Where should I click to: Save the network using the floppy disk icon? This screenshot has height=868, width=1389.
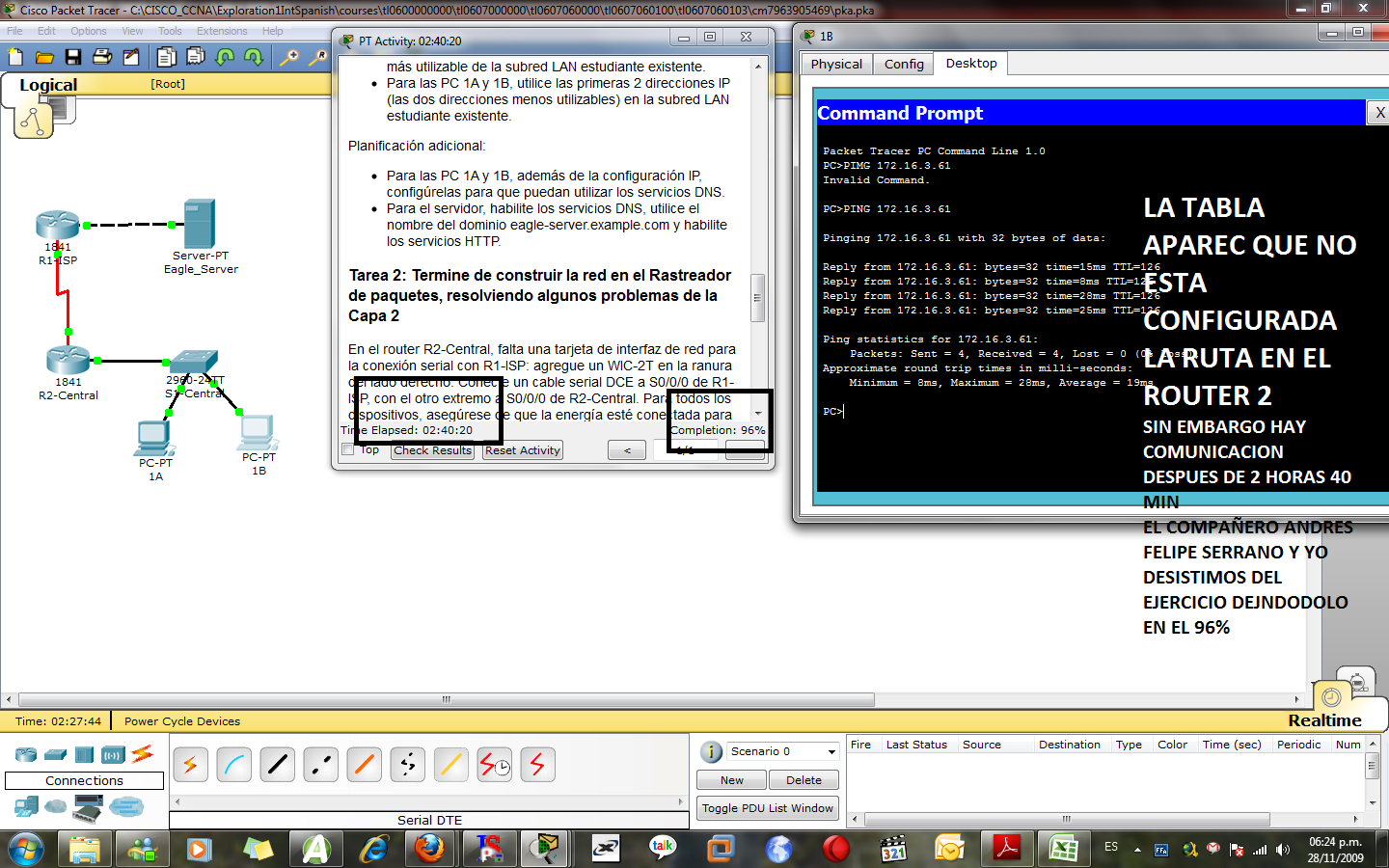click(x=73, y=58)
